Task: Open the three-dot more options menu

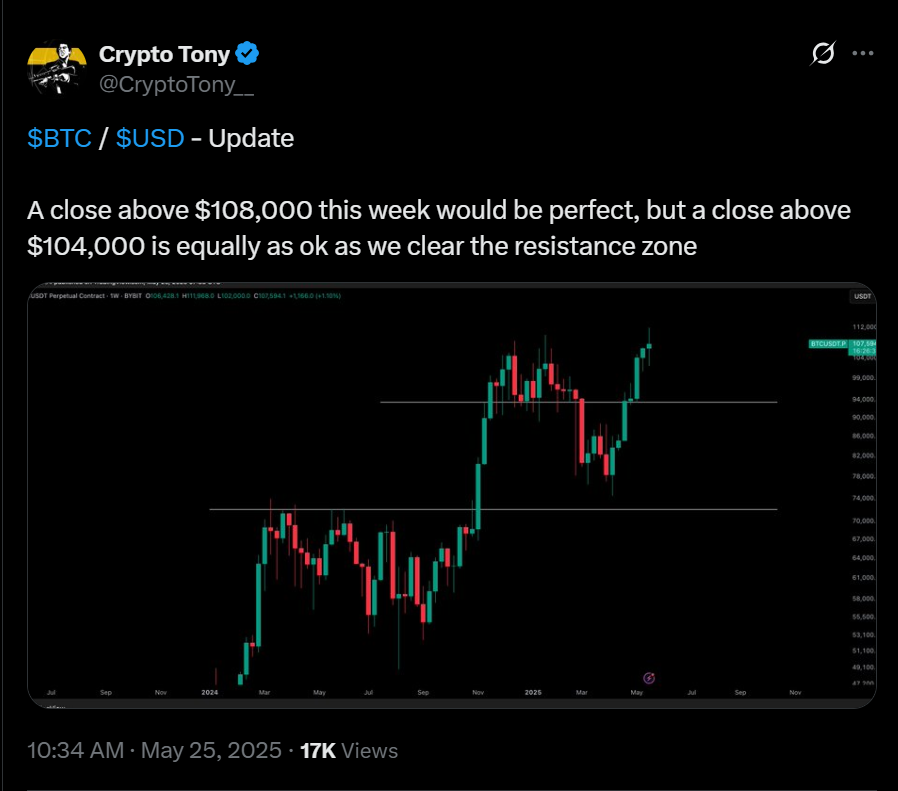Action: pos(862,54)
